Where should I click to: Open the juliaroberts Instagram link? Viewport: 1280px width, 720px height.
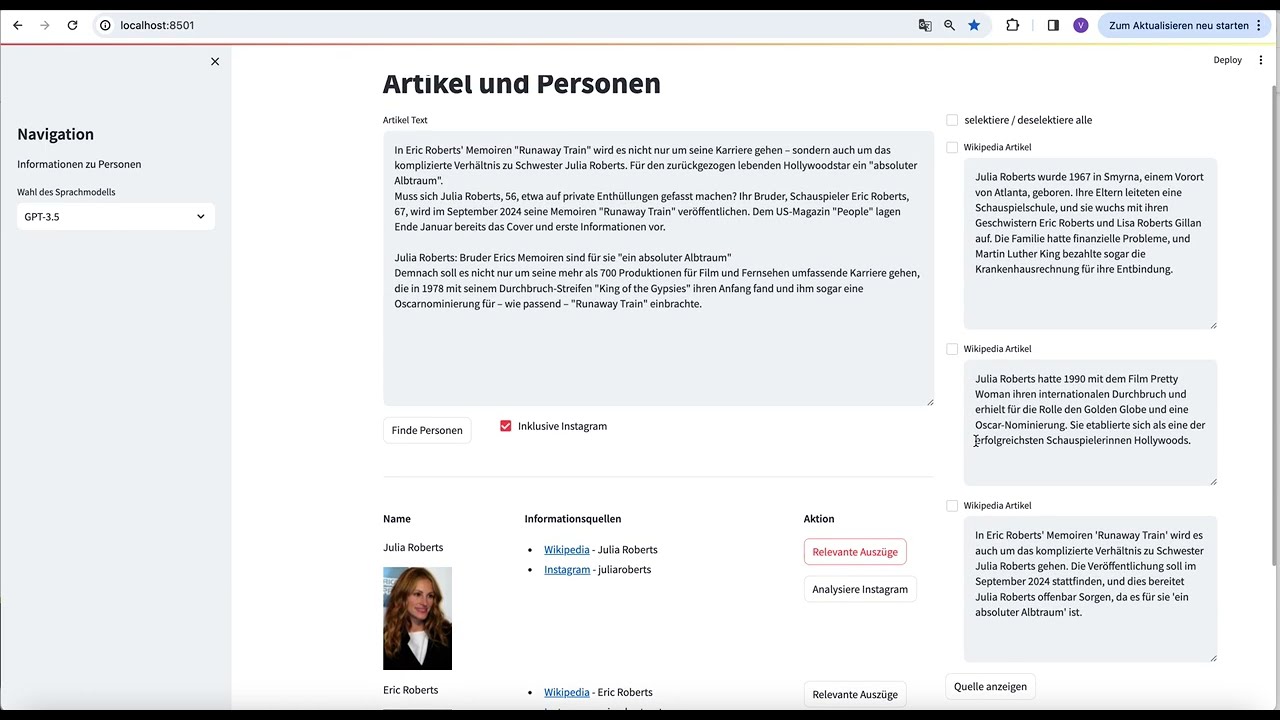[567, 570]
